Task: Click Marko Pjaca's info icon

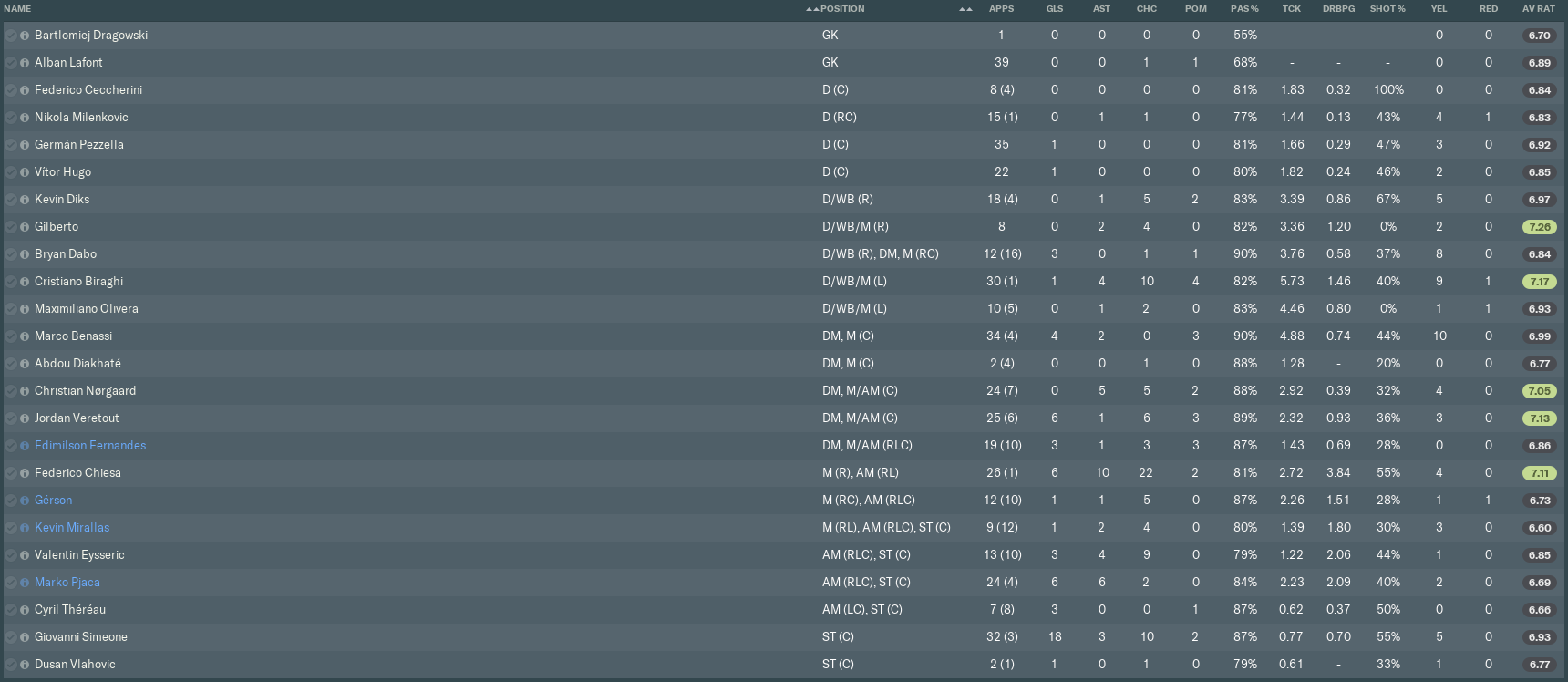Action: 25,583
